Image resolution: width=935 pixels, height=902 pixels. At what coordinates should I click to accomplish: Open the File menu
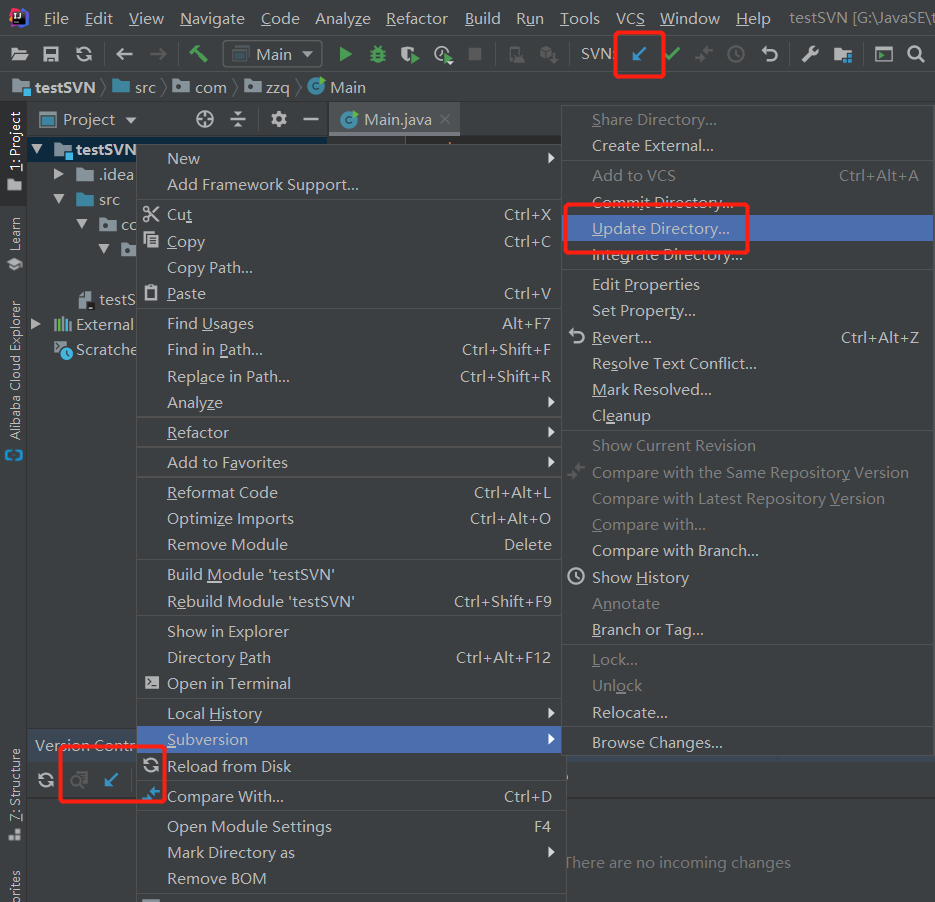[56, 18]
